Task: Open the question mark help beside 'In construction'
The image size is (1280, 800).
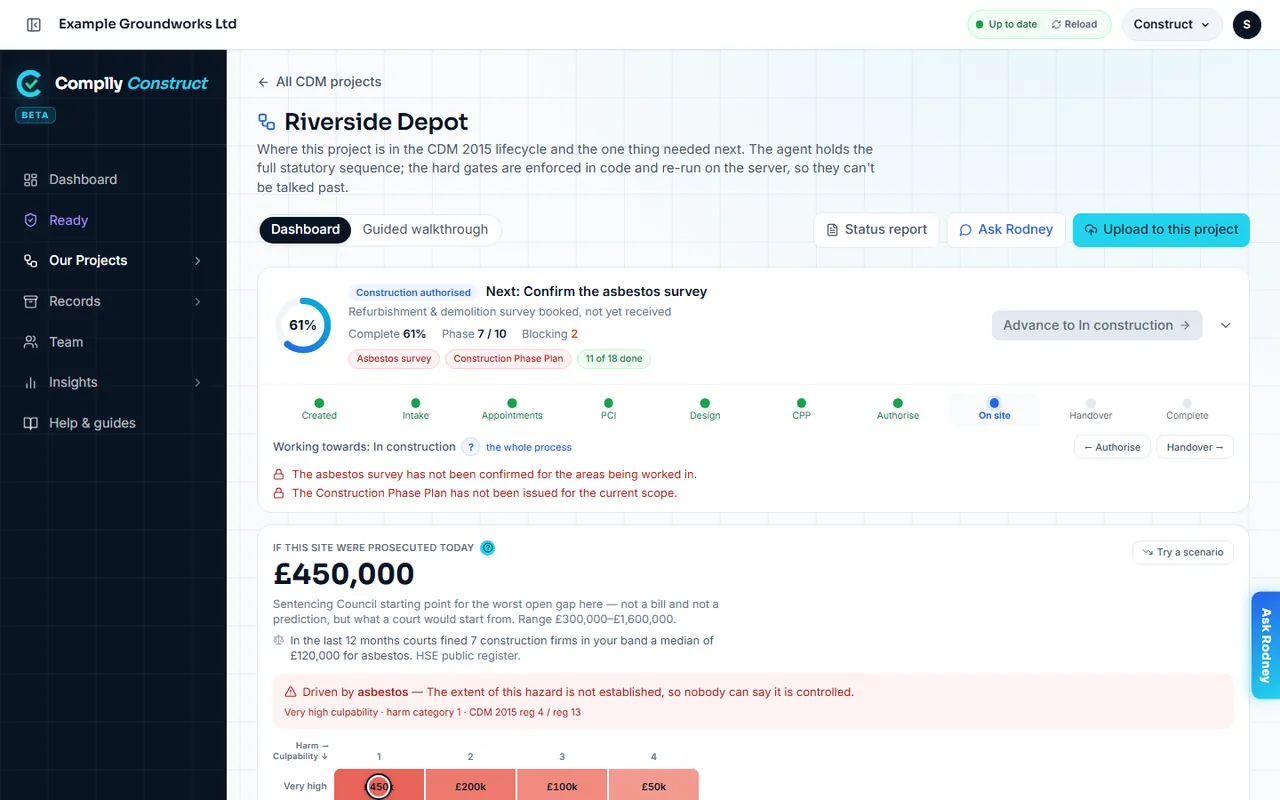Action: pos(472,447)
